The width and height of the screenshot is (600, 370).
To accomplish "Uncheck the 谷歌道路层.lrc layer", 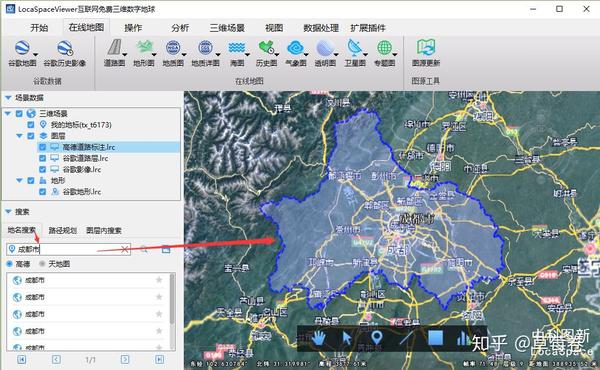I will point(42,158).
